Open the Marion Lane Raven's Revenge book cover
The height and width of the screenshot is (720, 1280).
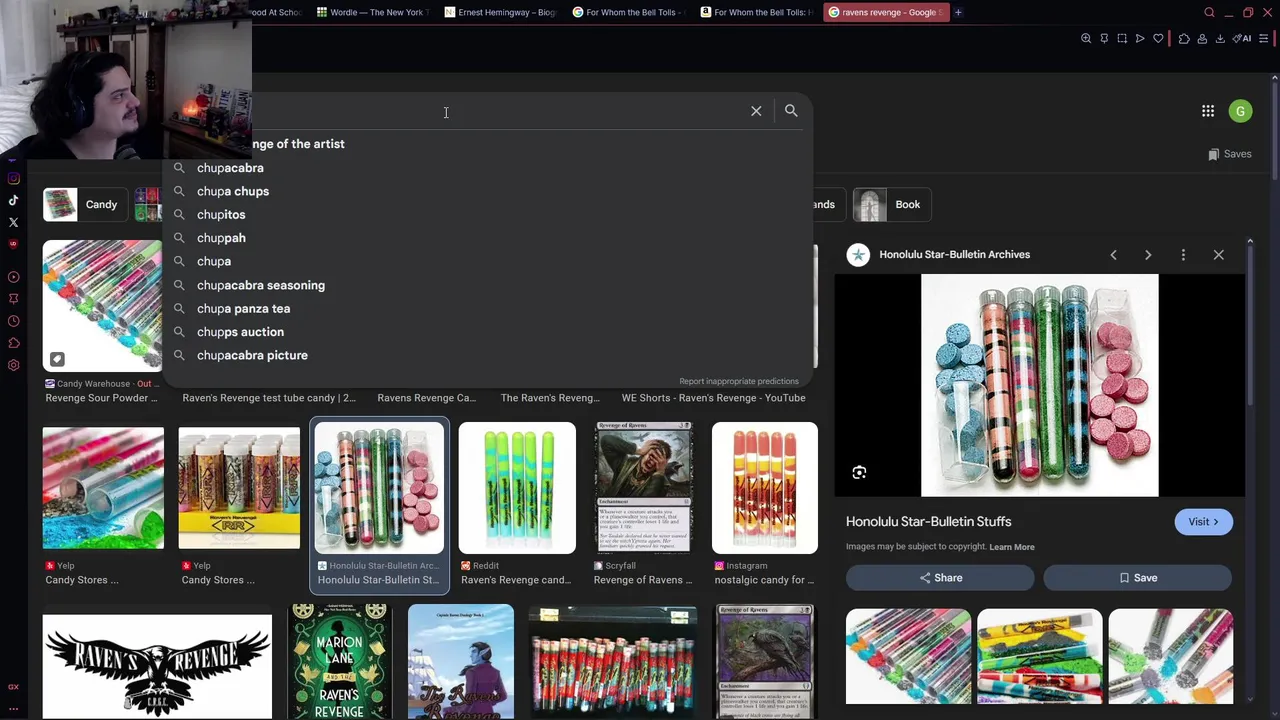pyautogui.click(x=339, y=661)
